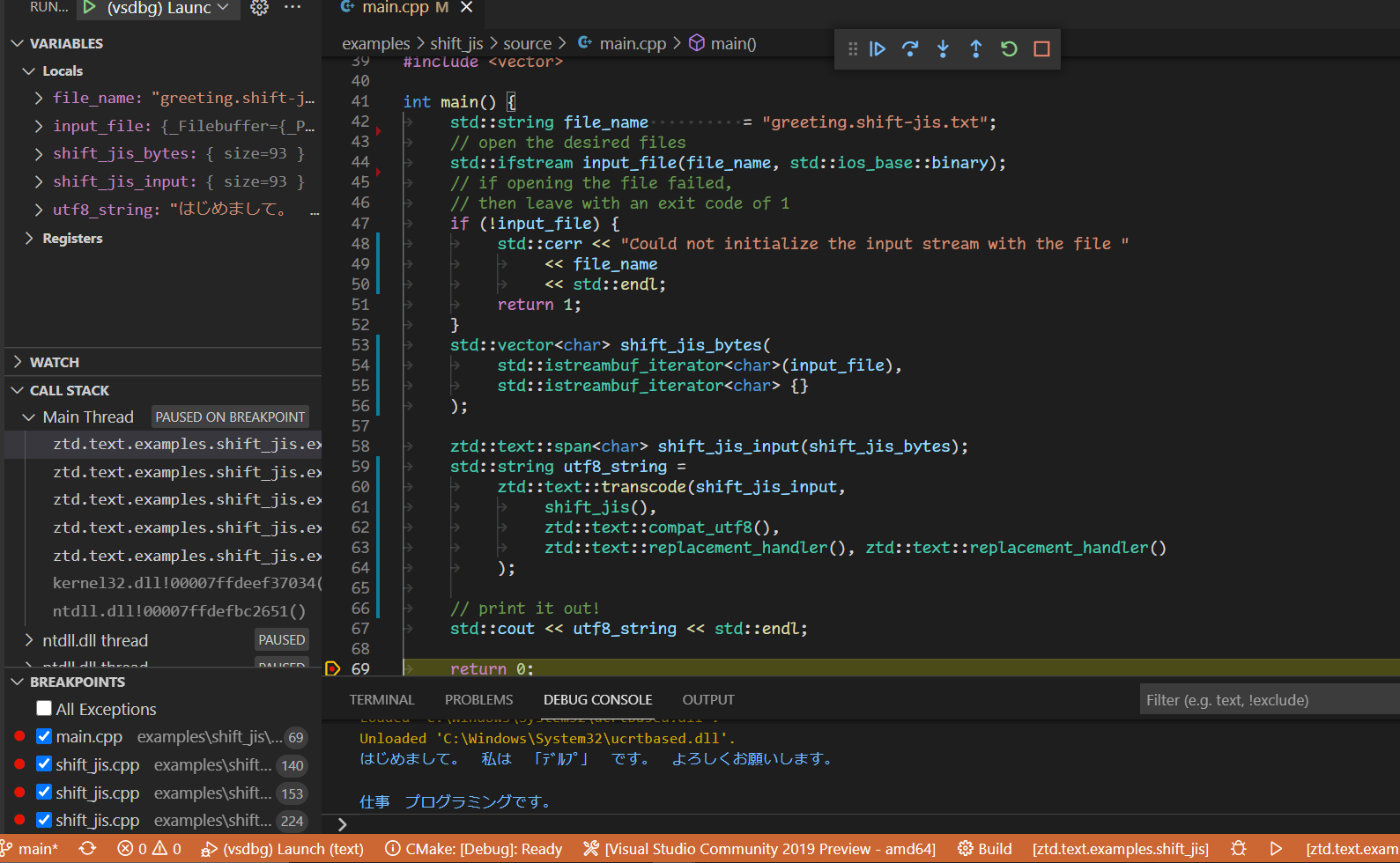
Task: Click the breakpoint arrow on line 69
Action: coord(332,668)
